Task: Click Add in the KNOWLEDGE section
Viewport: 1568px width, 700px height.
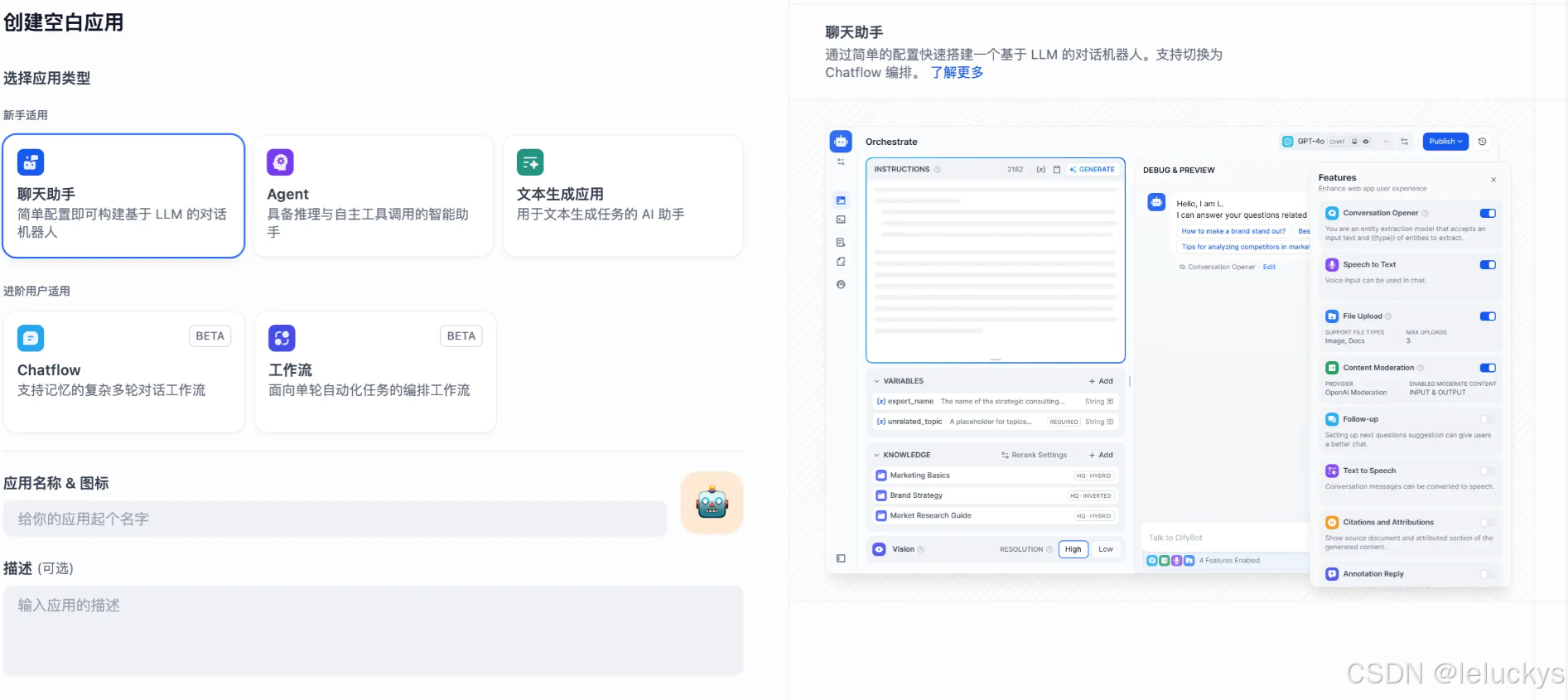Action: point(1101,455)
